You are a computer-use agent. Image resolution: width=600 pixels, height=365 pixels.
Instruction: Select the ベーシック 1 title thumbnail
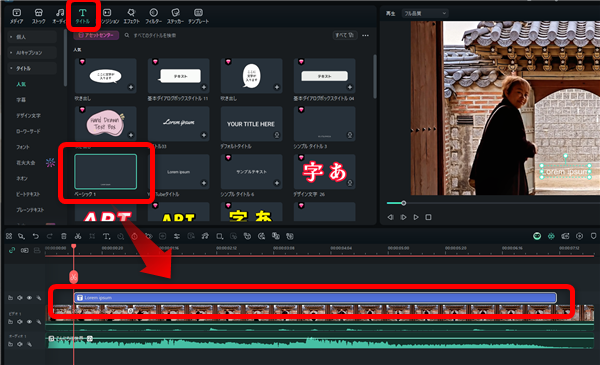point(106,172)
